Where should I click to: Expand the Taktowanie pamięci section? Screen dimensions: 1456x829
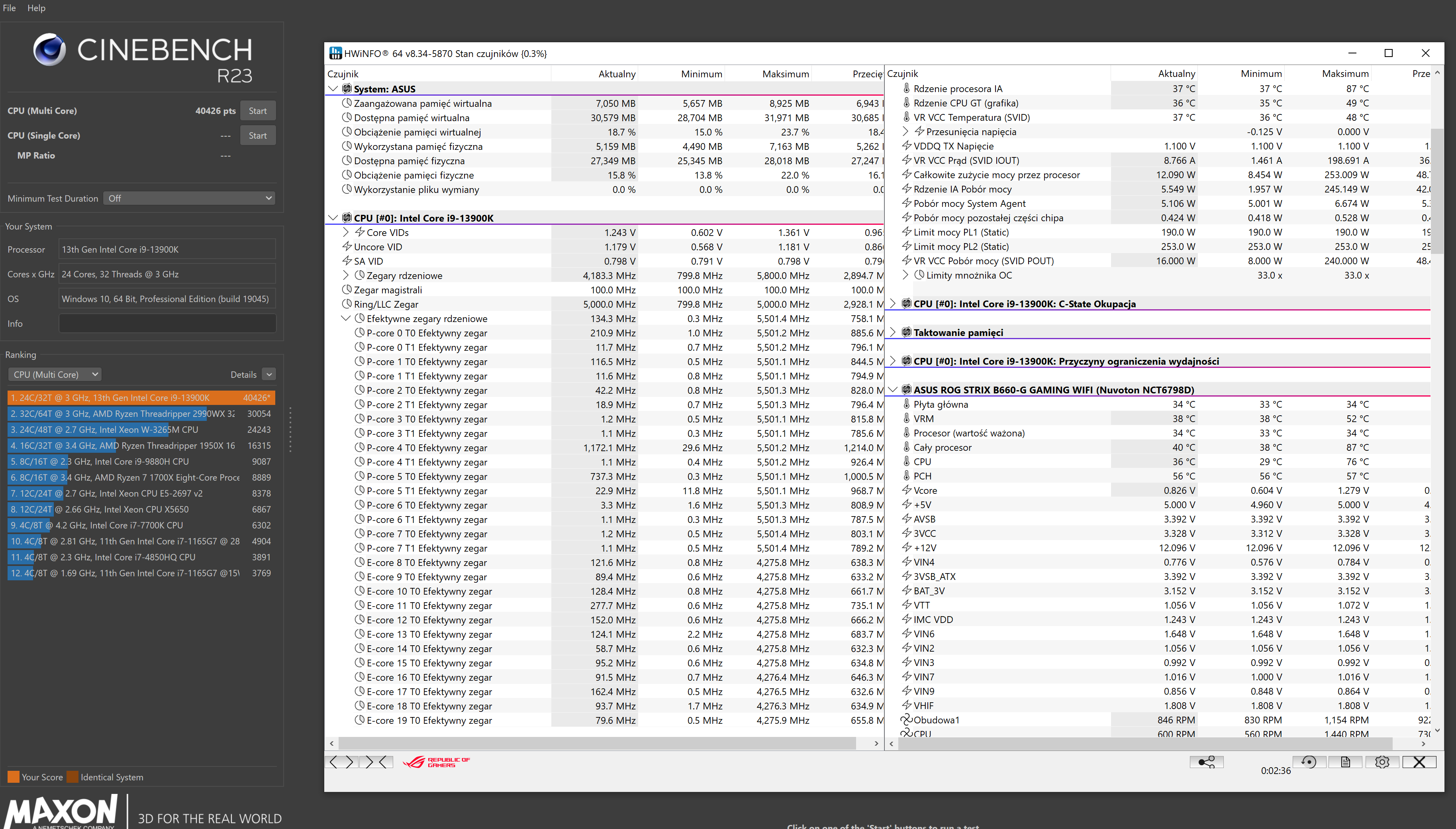[x=893, y=332]
